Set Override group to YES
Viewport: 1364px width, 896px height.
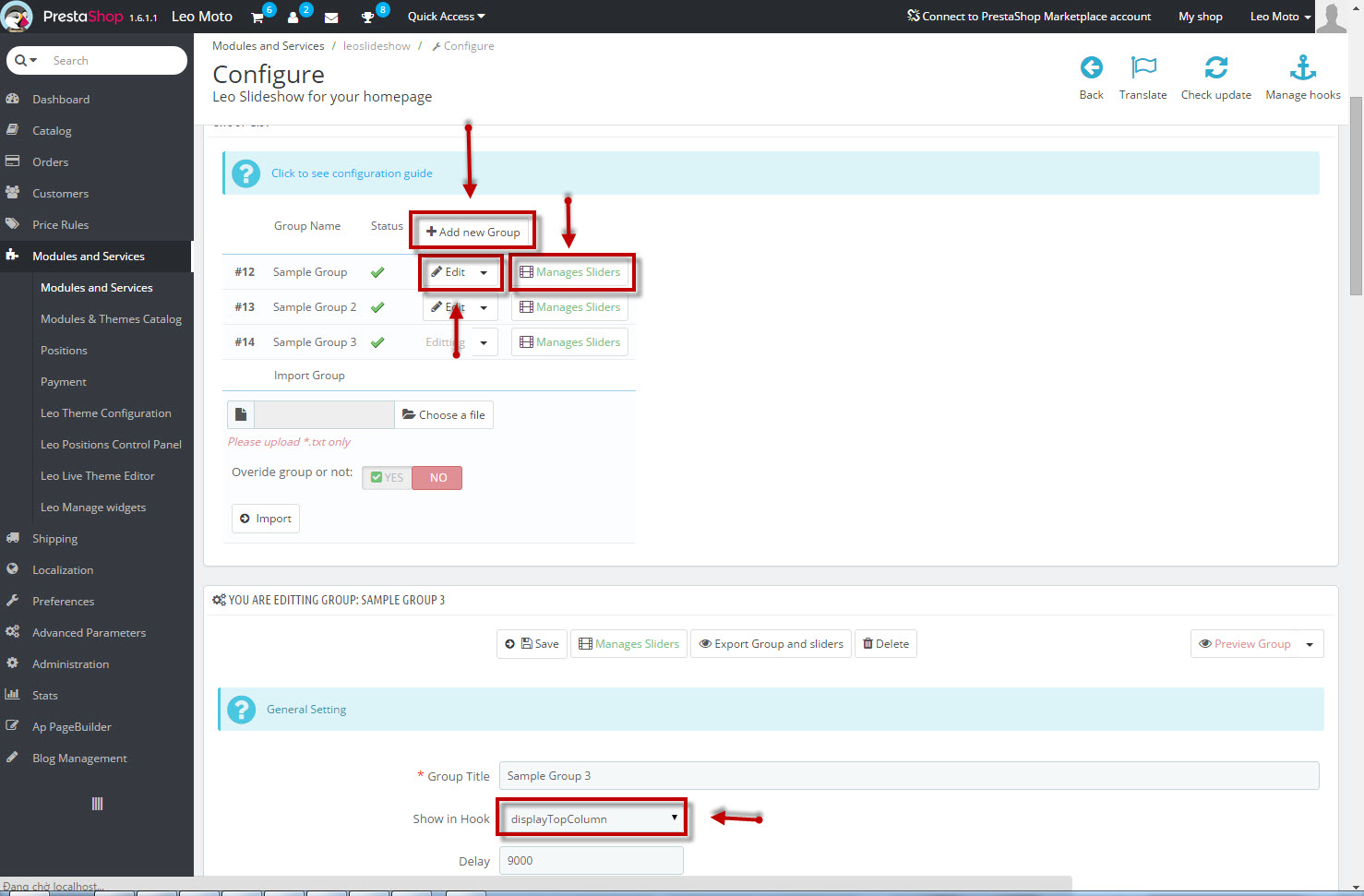pyautogui.click(x=387, y=478)
